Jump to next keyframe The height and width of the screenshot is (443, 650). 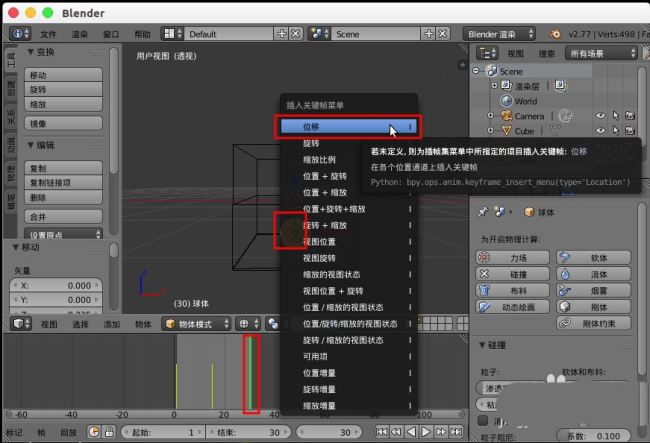(x=441, y=432)
